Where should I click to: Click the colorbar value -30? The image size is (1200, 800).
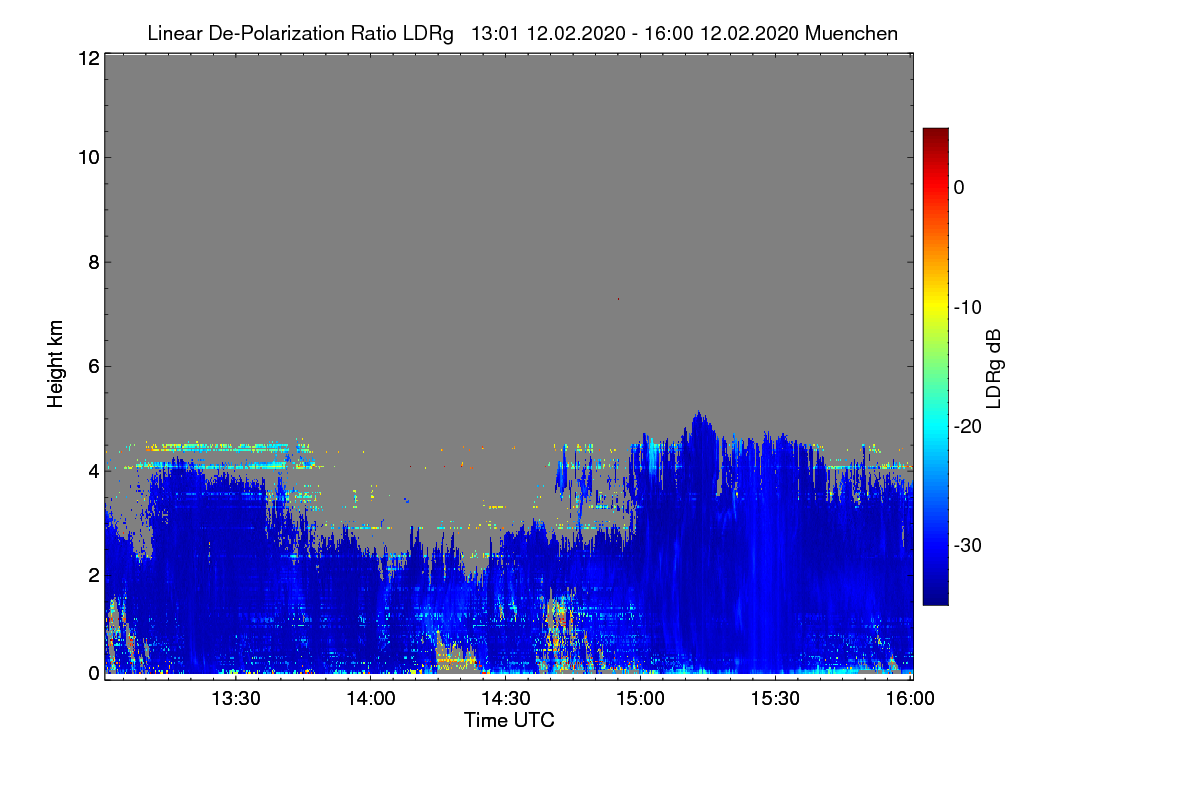pyautogui.click(x=969, y=545)
